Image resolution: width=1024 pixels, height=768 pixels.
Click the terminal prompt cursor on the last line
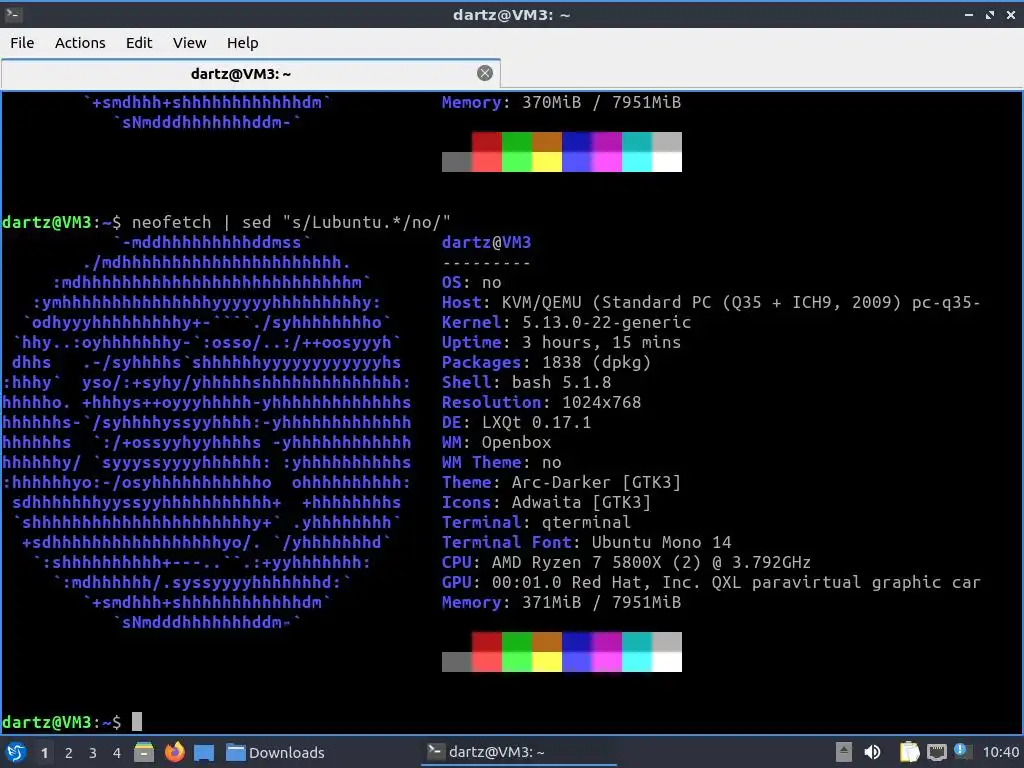tap(136, 722)
